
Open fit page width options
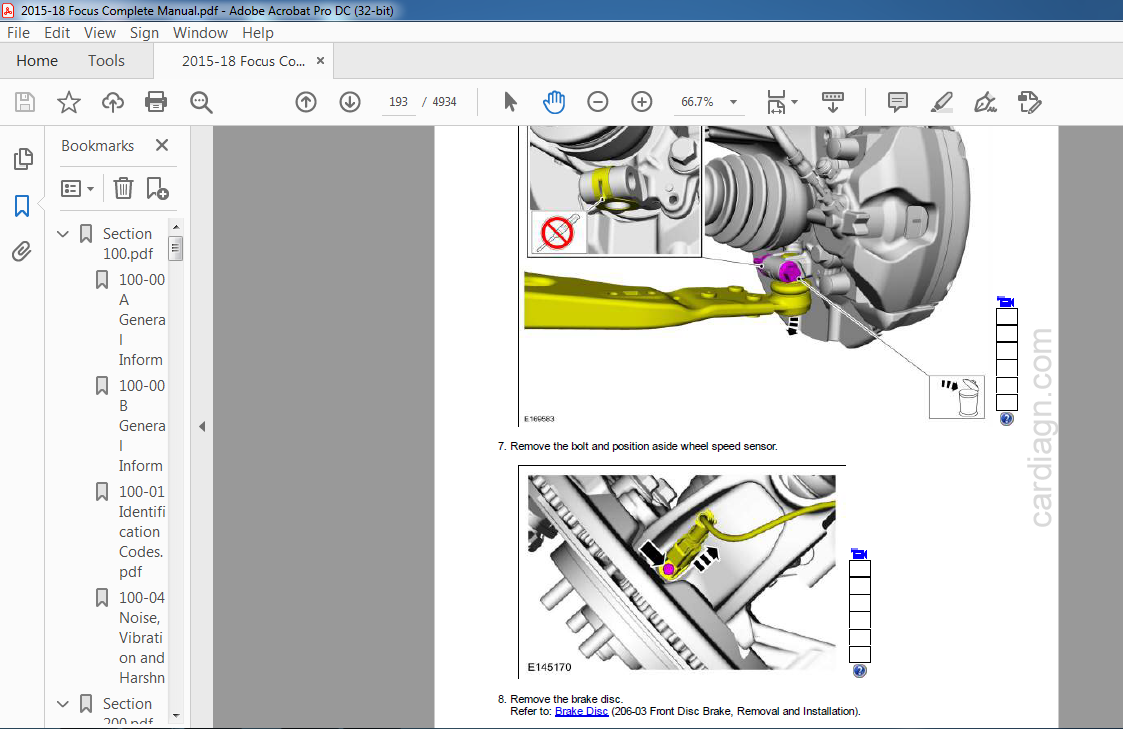(x=781, y=102)
